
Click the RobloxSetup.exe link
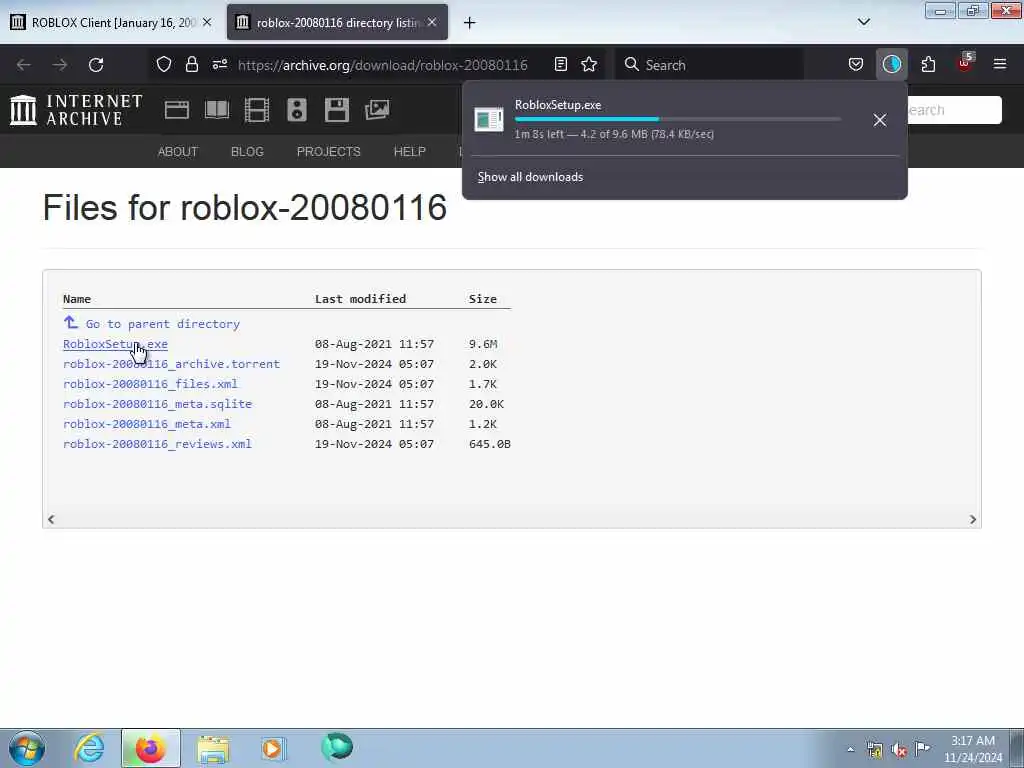click(x=116, y=344)
